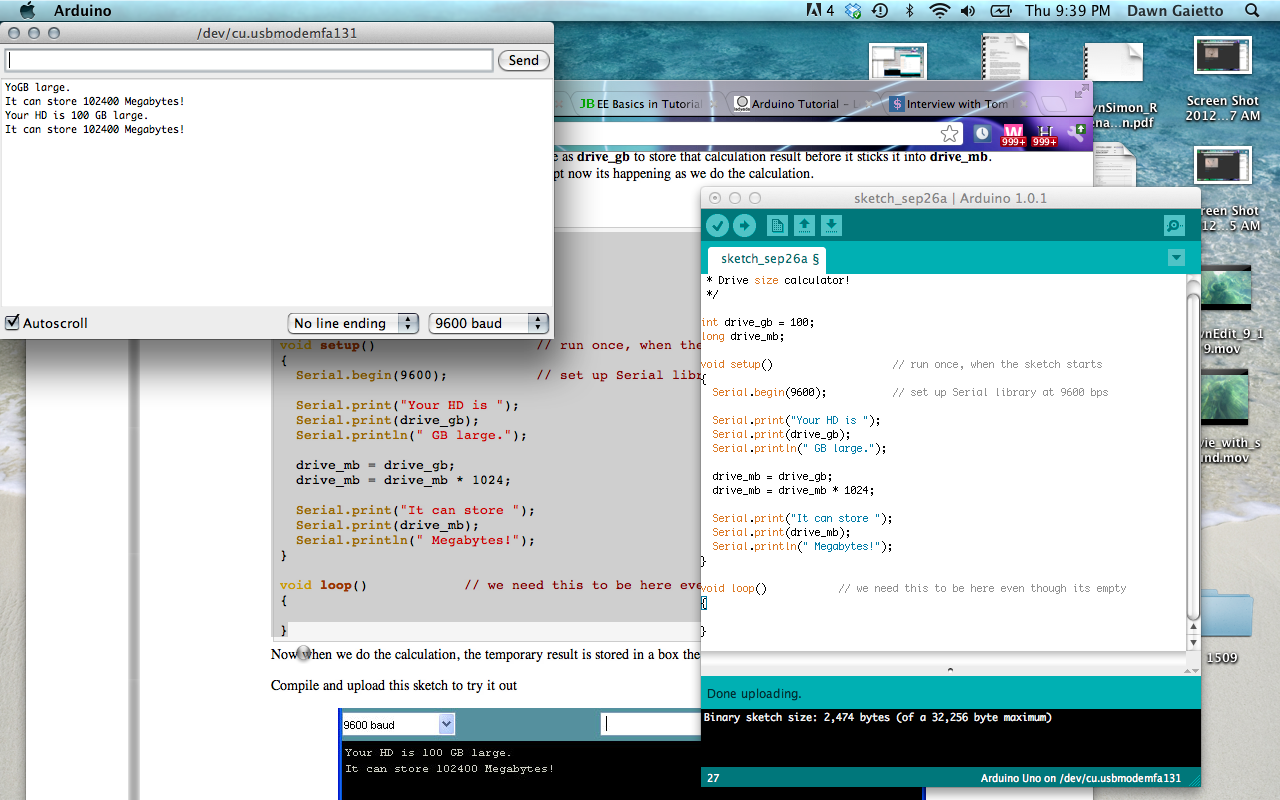Screen dimensions: 1280x800
Task: Open the tab menu dropdown arrow in Arduino
Action: point(1176,258)
